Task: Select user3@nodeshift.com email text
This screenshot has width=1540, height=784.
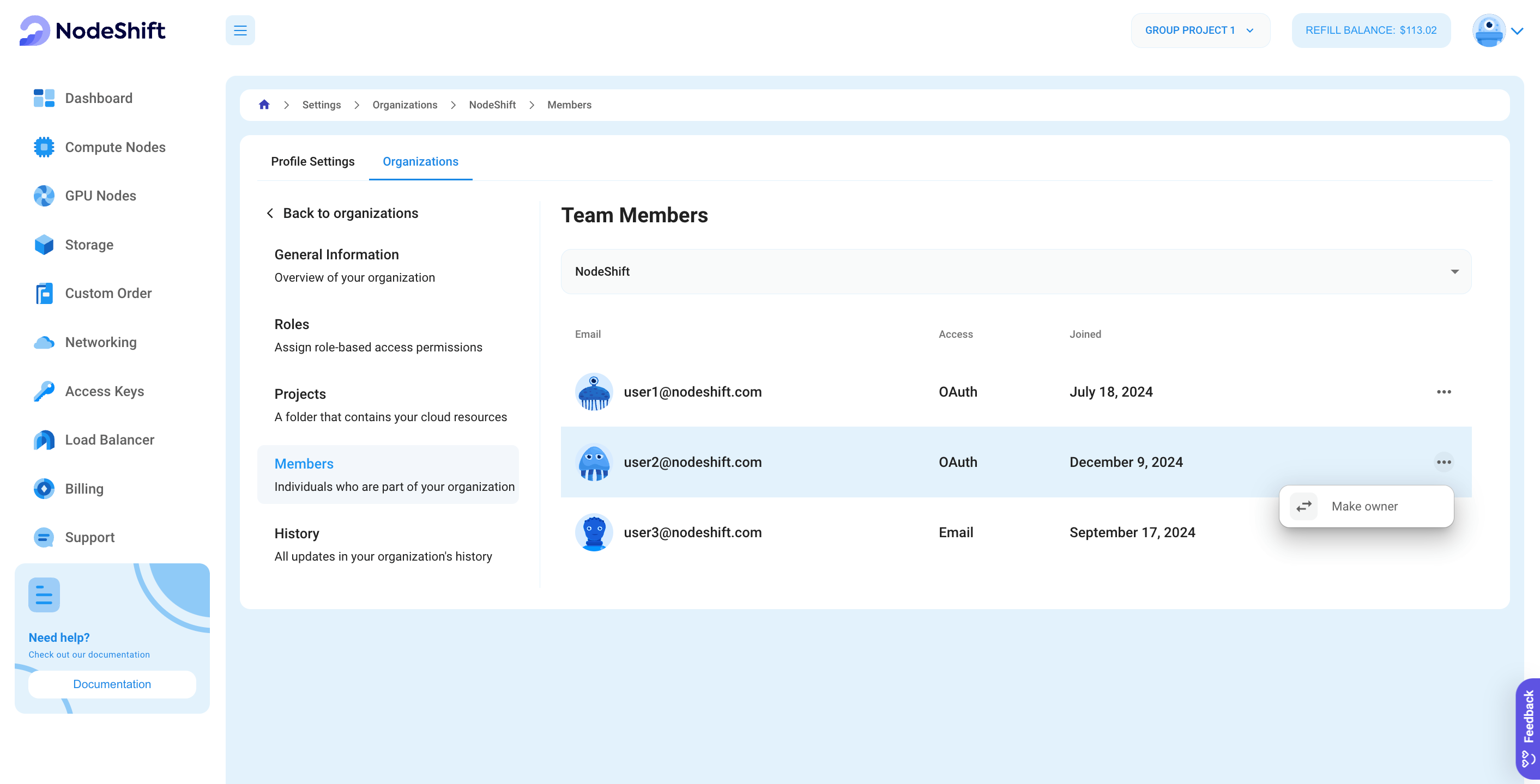Action: (693, 532)
